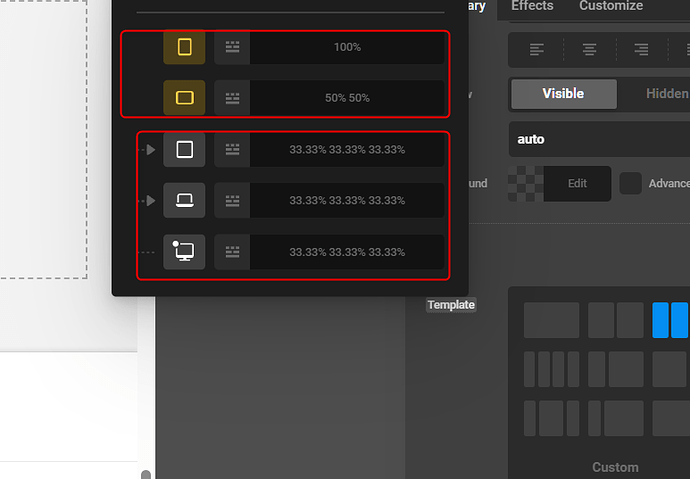Click the desktop monitor breakpoint icon
The height and width of the screenshot is (479, 690).
[184, 251]
